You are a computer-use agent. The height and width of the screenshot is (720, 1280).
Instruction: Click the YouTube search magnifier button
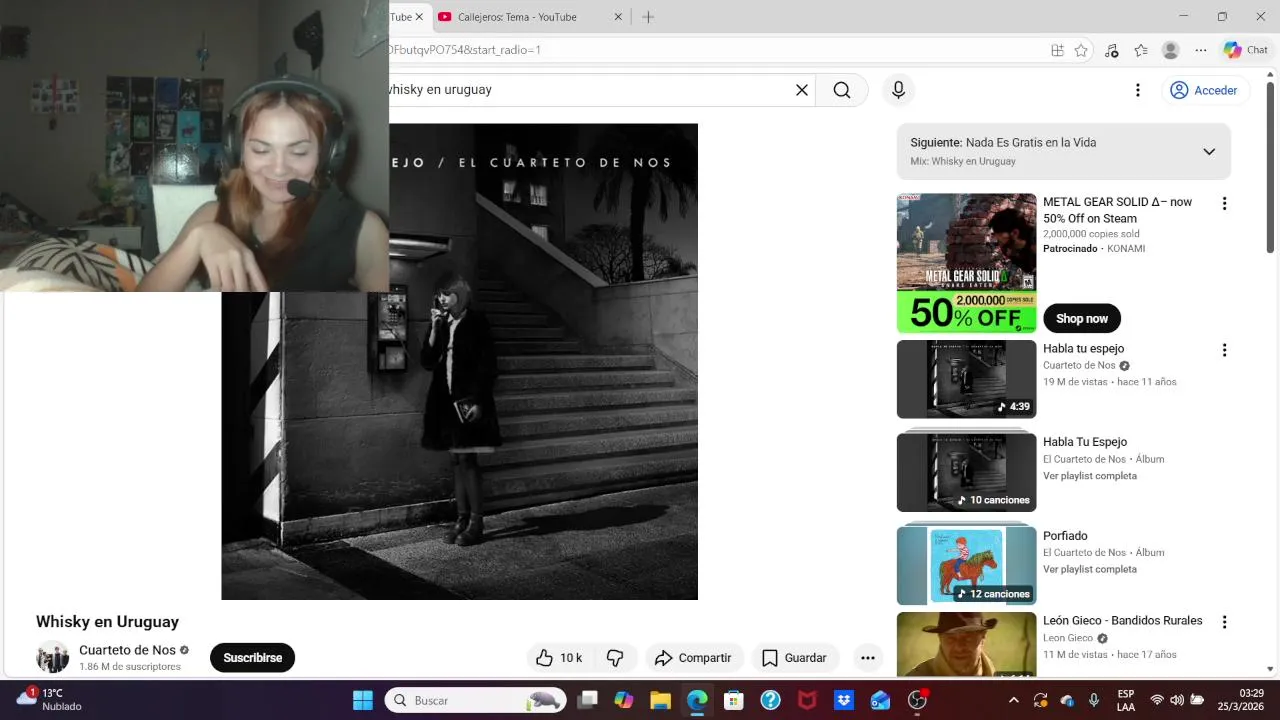(x=842, y=90)
